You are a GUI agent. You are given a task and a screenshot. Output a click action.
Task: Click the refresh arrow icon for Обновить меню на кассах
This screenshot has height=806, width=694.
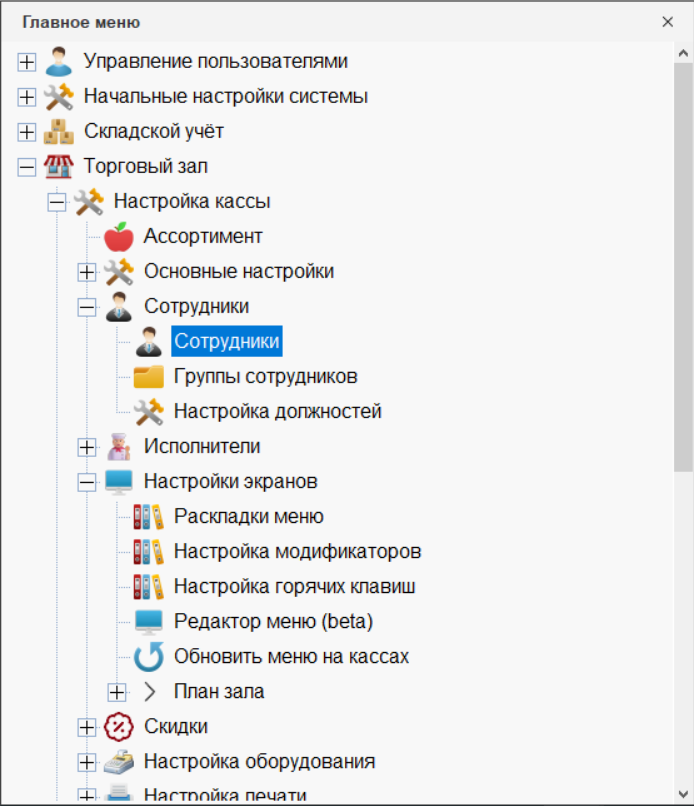[x=148, y=657]
